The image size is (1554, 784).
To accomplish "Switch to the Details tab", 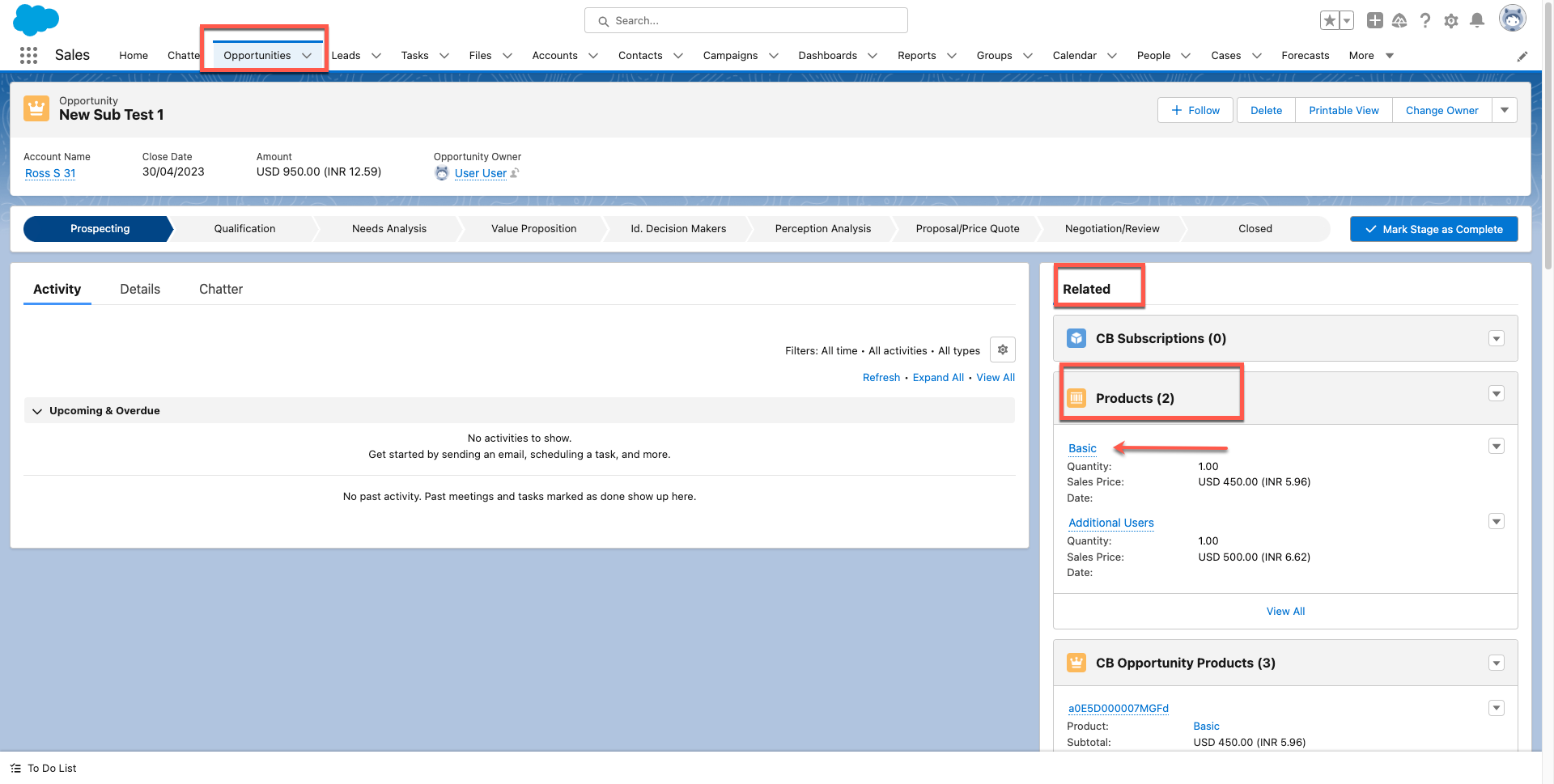I will 140,289.
